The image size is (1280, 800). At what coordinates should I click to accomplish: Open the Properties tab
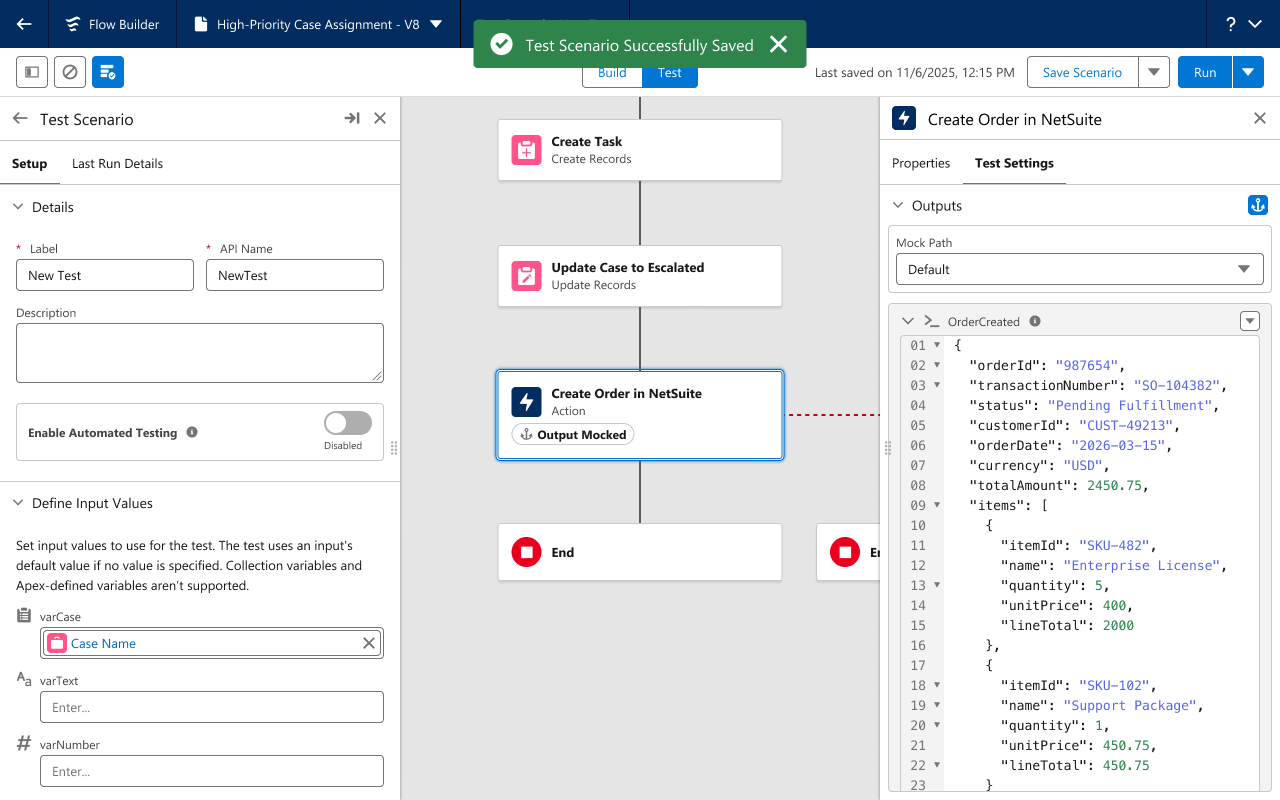point(921,163)
